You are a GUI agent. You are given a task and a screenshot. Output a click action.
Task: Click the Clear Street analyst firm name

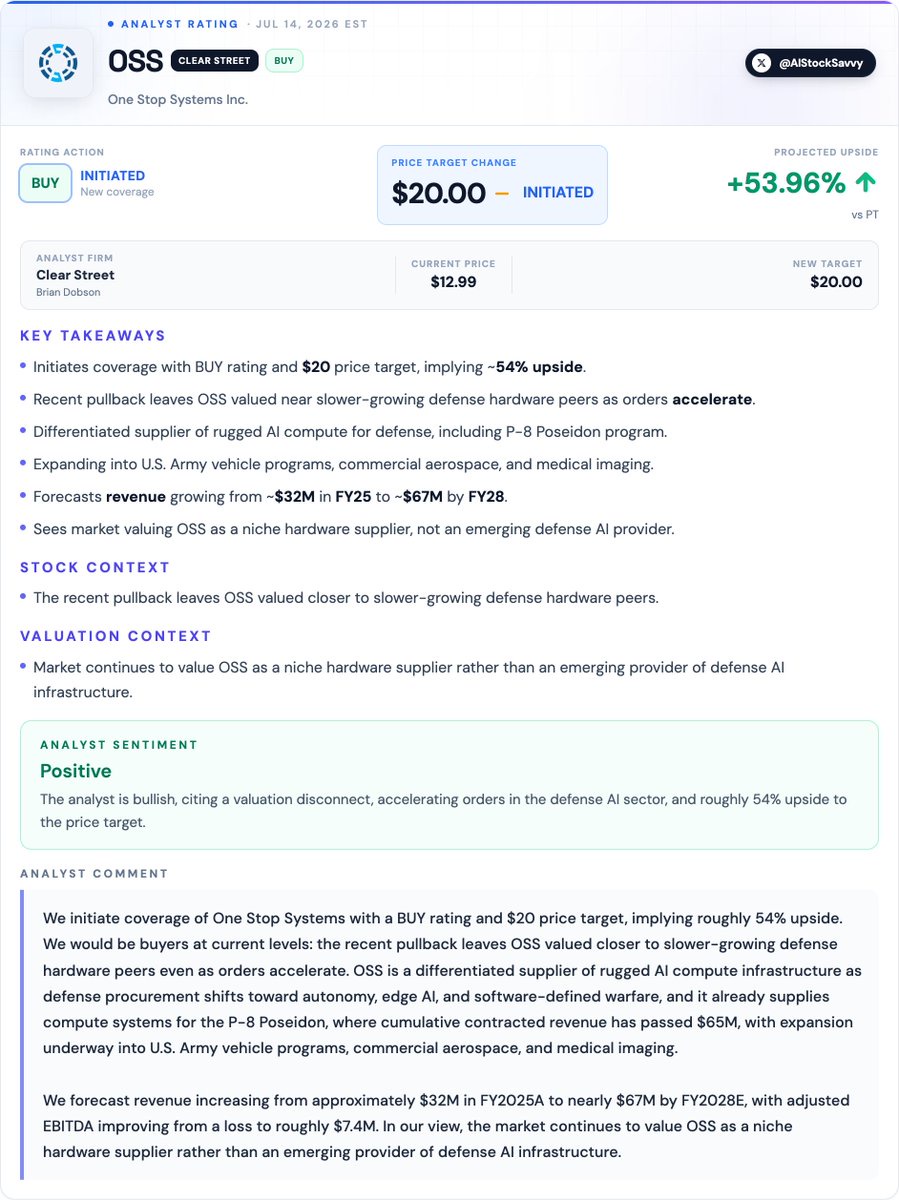point(75,275)
